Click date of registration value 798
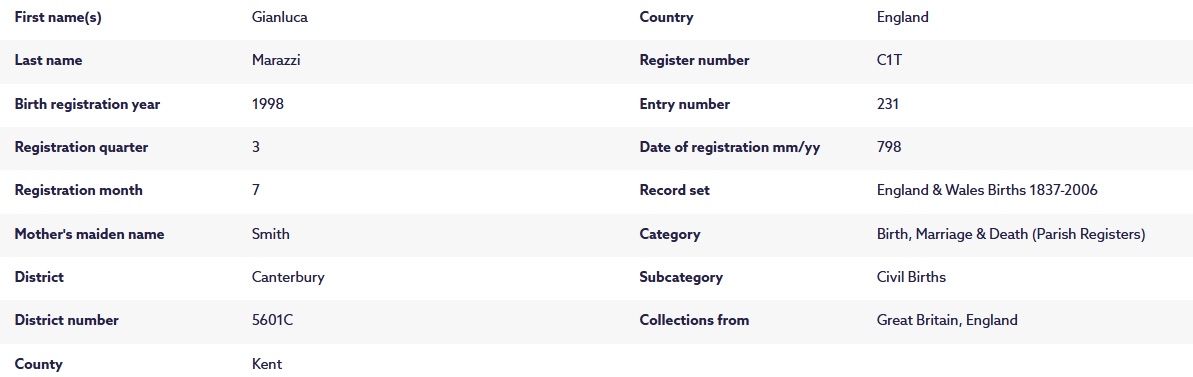The height and width of the screenshot is (377, 1193). (x=889, y=147)
